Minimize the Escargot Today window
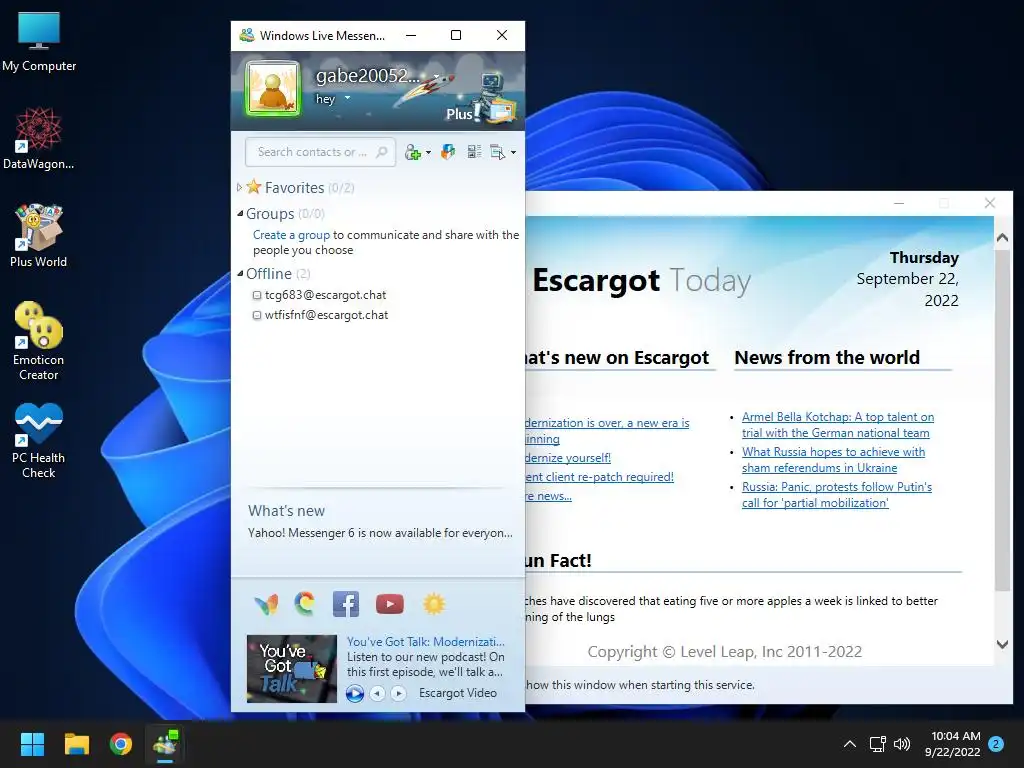This screenshot has height=768, width=1024. point(899,203)
